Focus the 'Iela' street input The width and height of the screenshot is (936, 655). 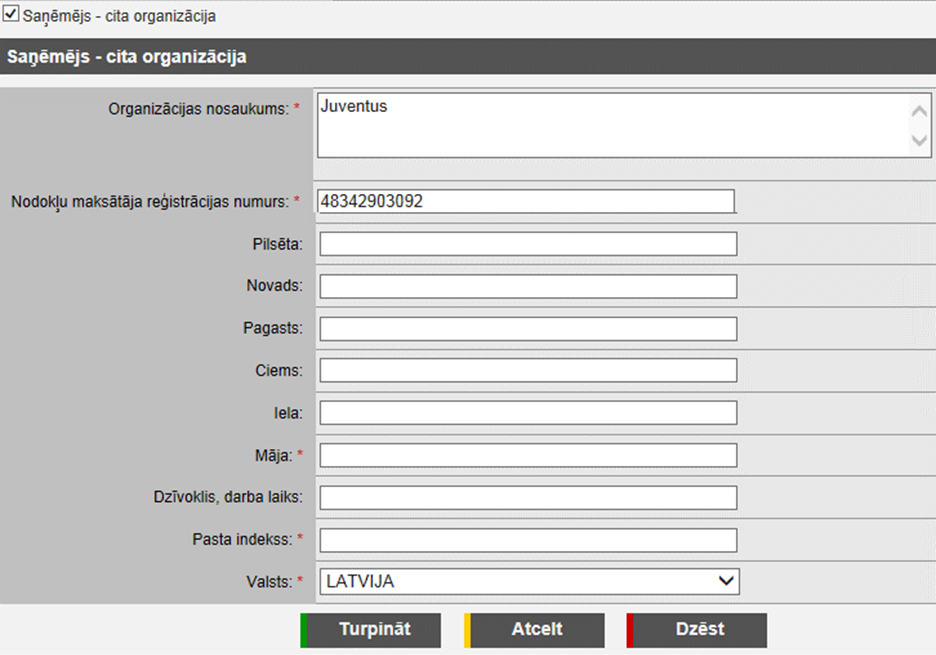[528, 413]
